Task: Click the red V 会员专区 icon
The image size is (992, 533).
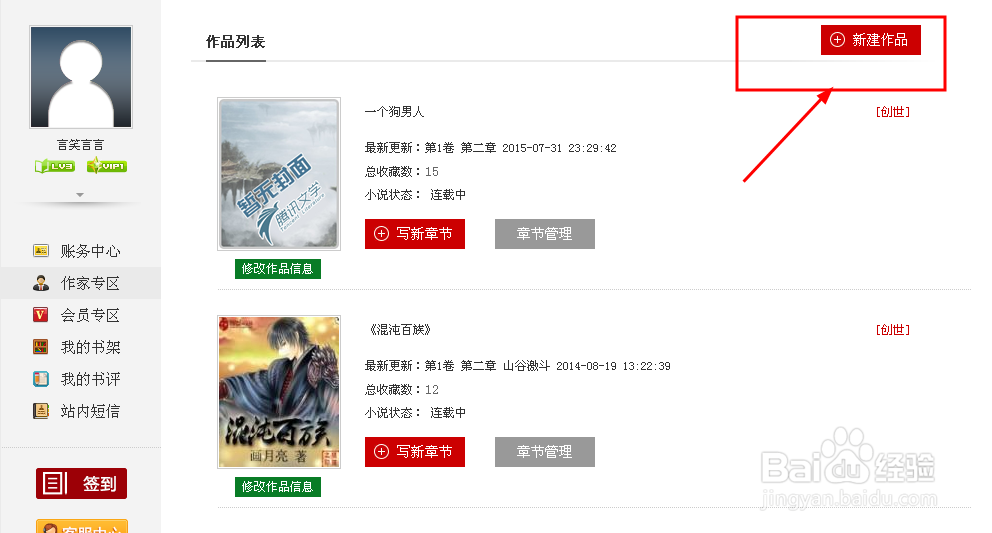Action: [x=40, y=315]
